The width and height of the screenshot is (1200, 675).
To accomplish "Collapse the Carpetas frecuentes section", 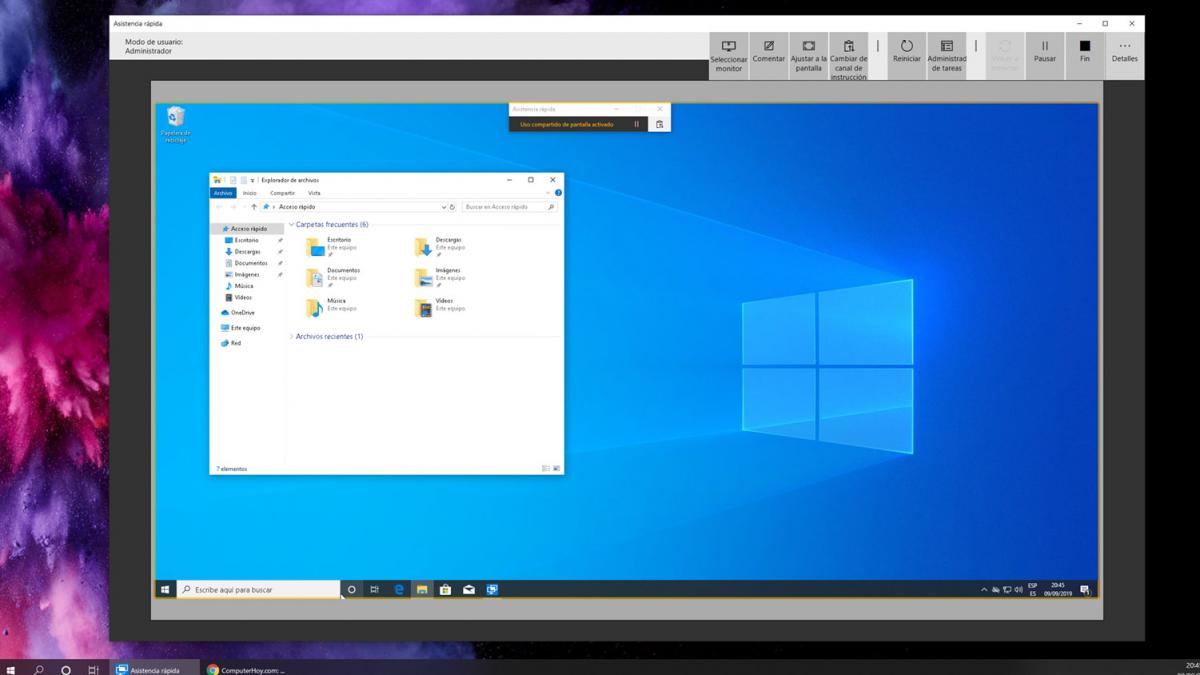I will point(291,225).
